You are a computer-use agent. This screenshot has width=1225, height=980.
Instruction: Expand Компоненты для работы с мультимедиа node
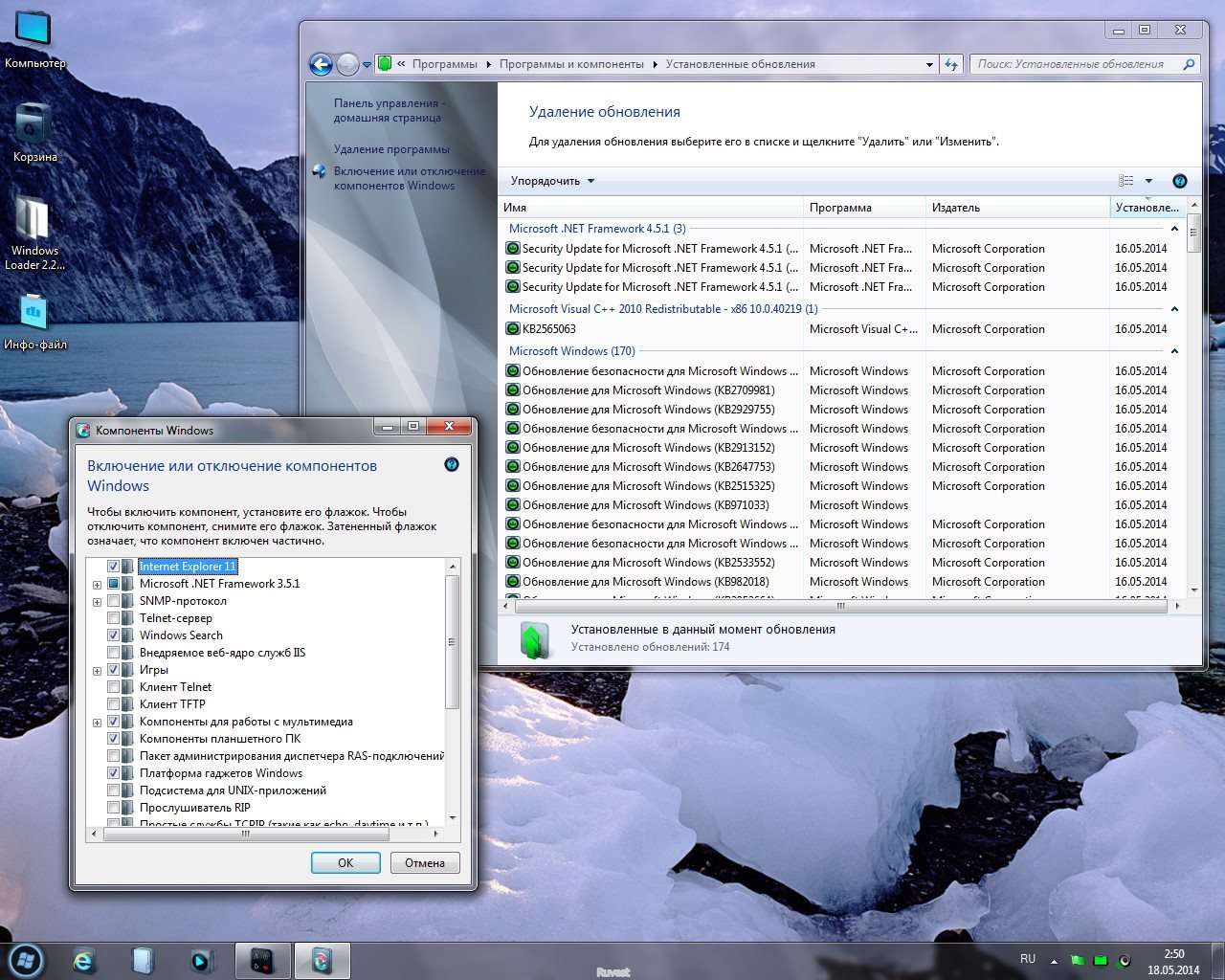click(97, 723)
